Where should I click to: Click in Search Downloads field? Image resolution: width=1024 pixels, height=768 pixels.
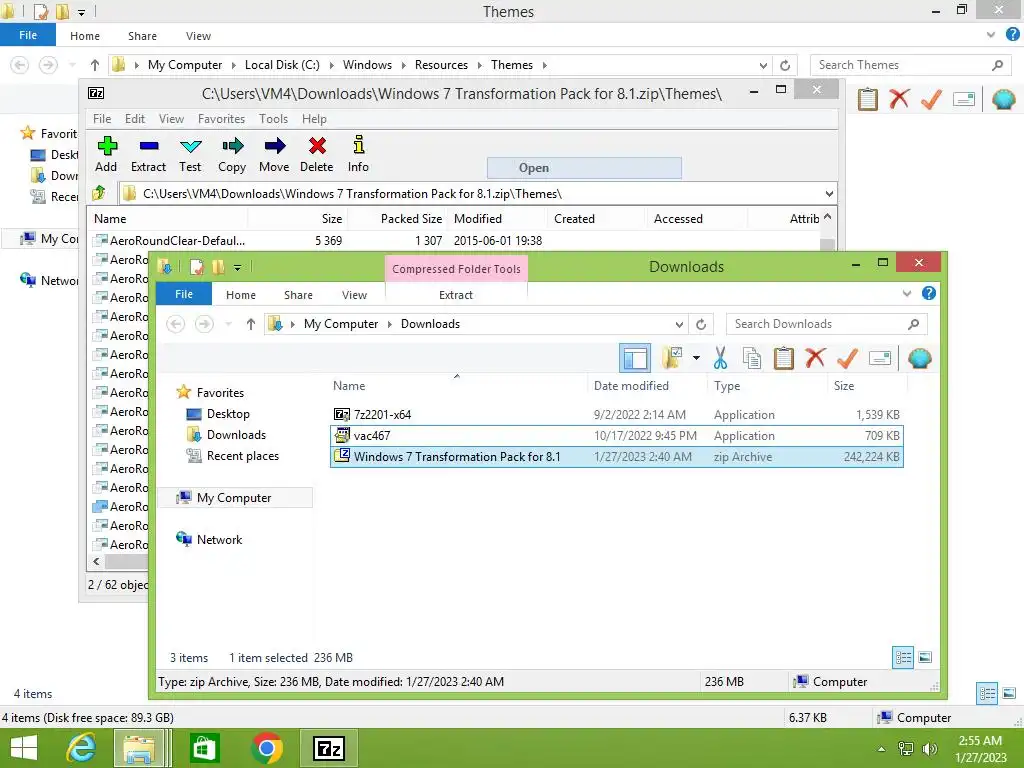(x=826, y=324)
